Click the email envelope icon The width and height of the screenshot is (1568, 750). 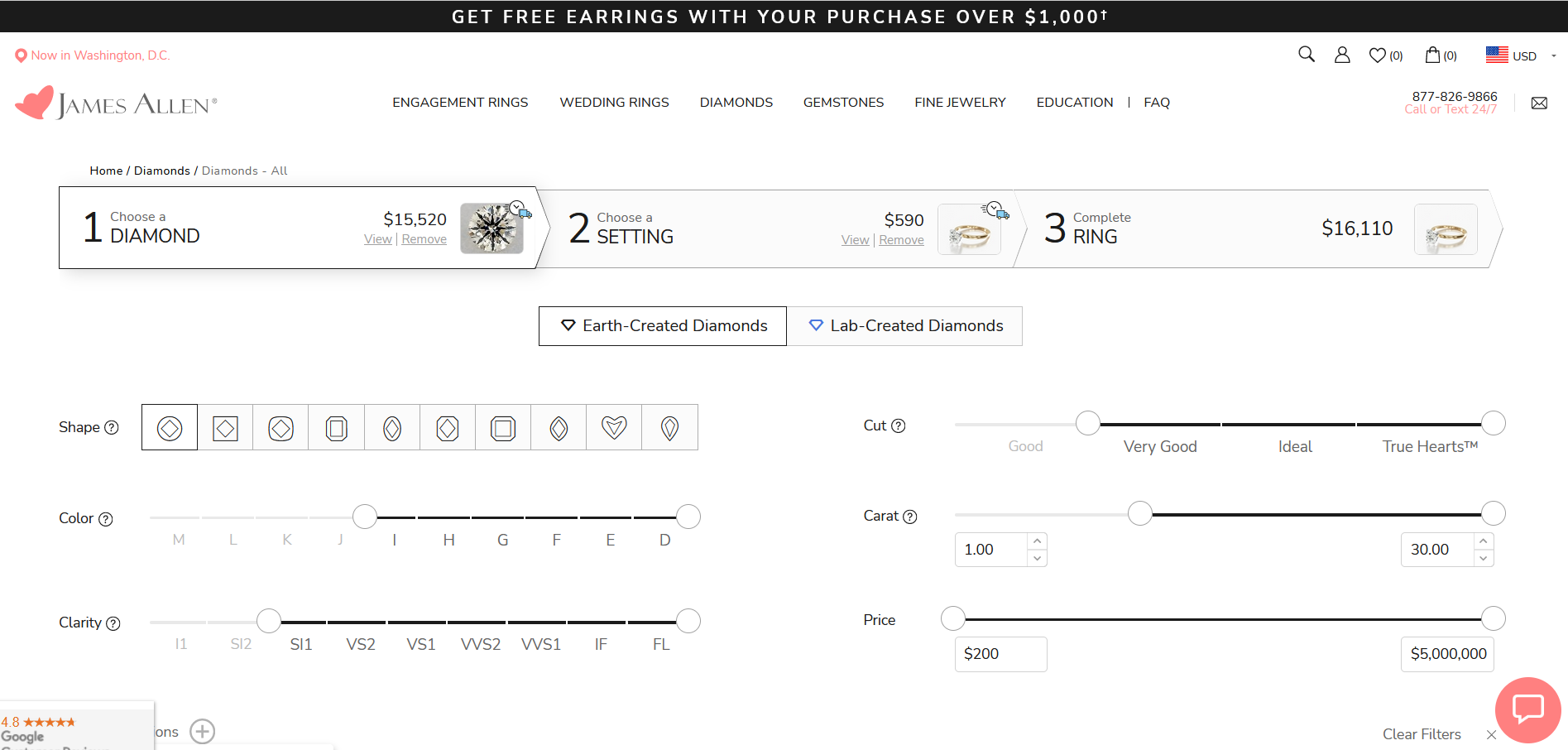(x=1539, y=103)
